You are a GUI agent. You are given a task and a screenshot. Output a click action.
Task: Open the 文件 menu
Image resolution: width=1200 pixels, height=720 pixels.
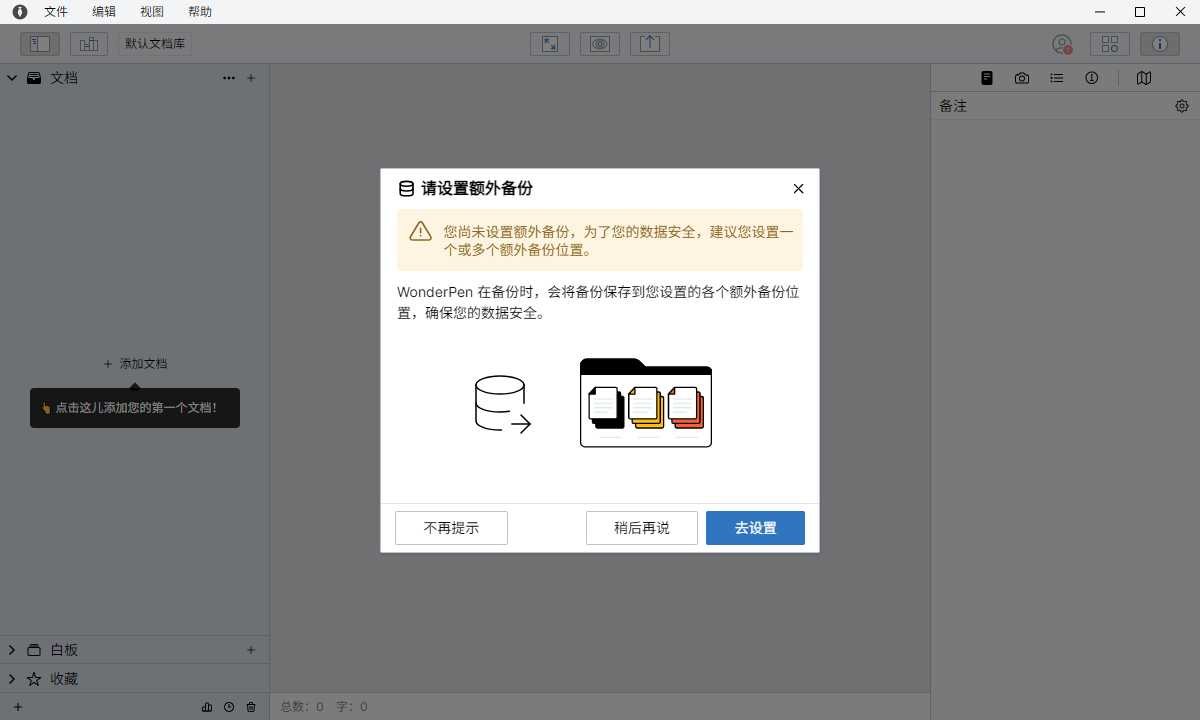point(56,12)
